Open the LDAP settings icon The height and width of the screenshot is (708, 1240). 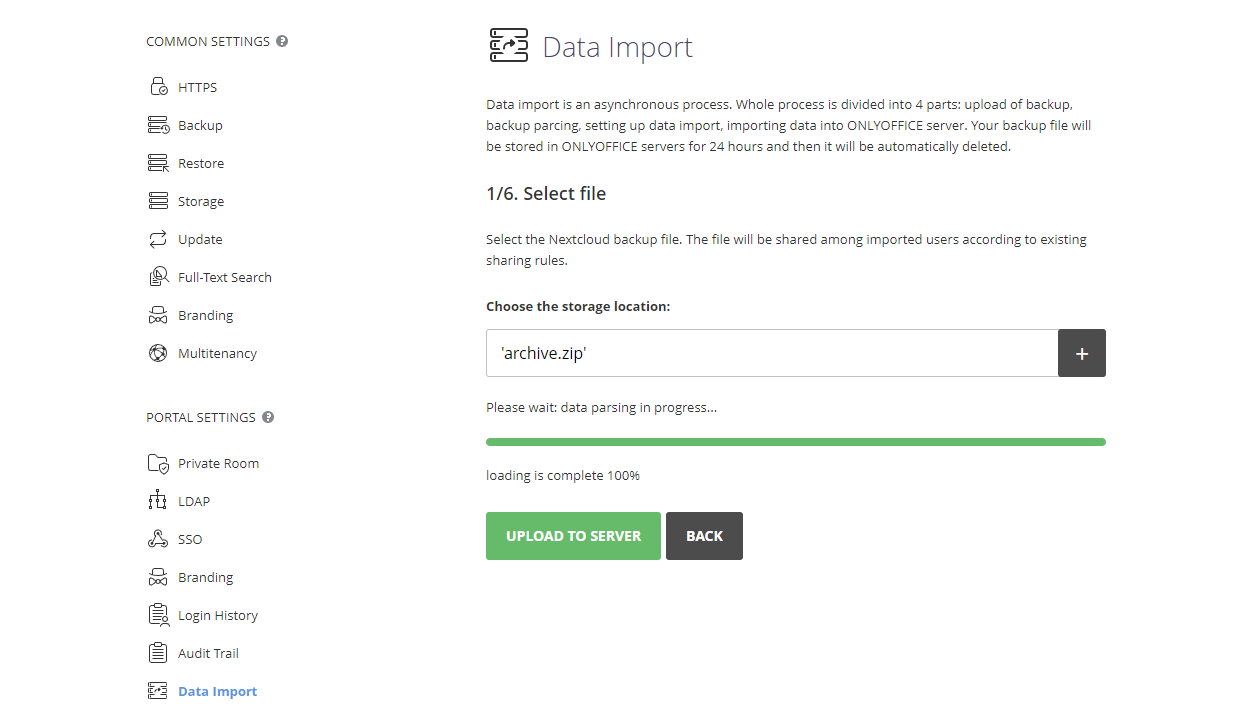click(x=158, y=500)
